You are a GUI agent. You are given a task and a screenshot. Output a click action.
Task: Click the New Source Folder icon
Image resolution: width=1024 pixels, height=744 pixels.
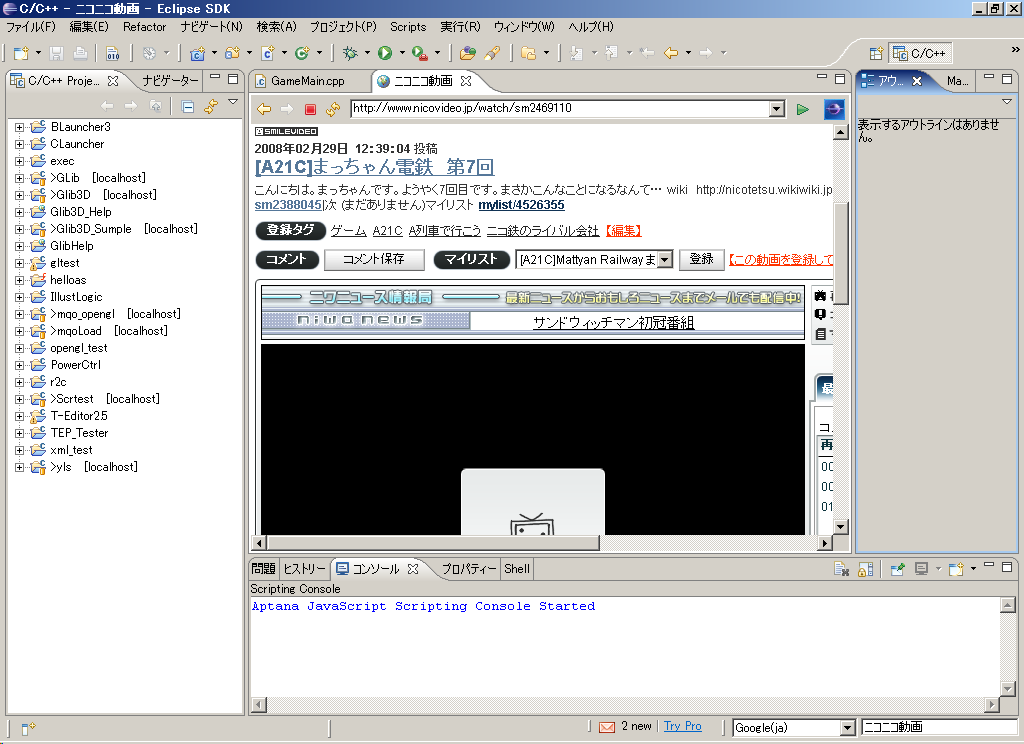coord(232,53)
